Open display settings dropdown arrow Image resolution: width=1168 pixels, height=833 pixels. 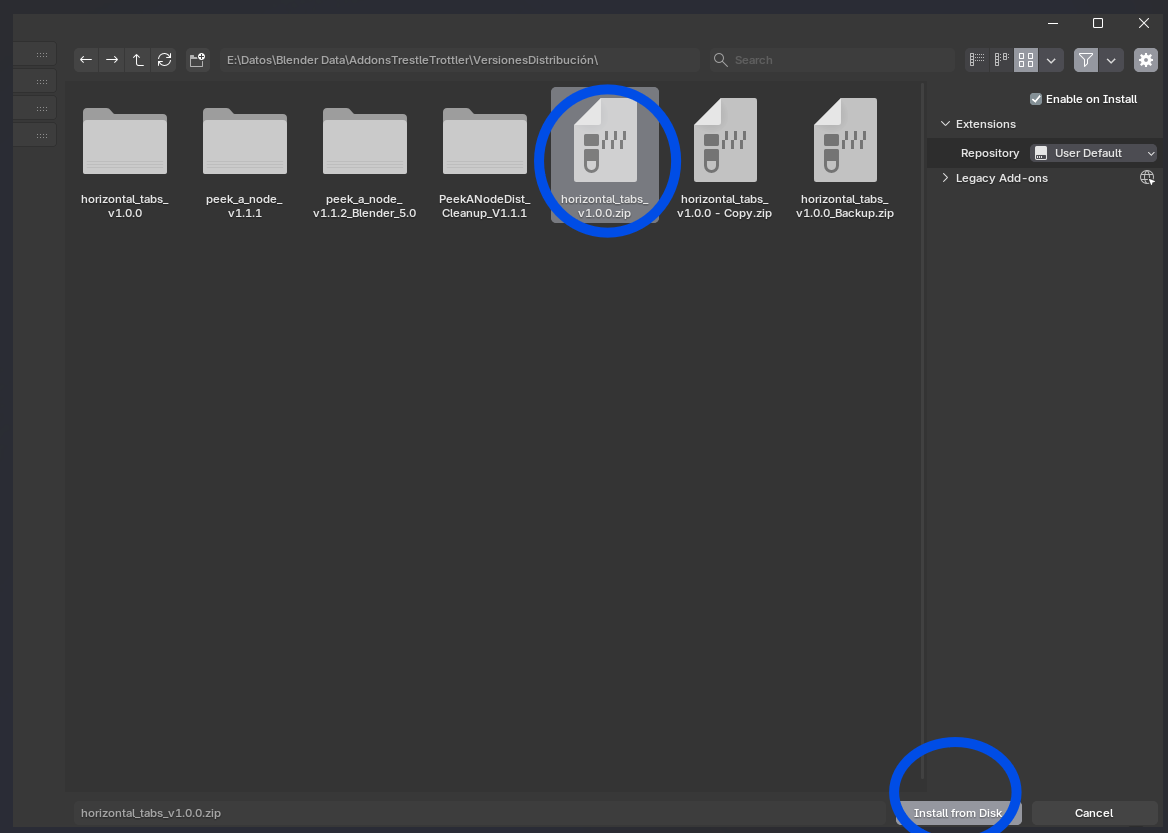click(1051, 60)
